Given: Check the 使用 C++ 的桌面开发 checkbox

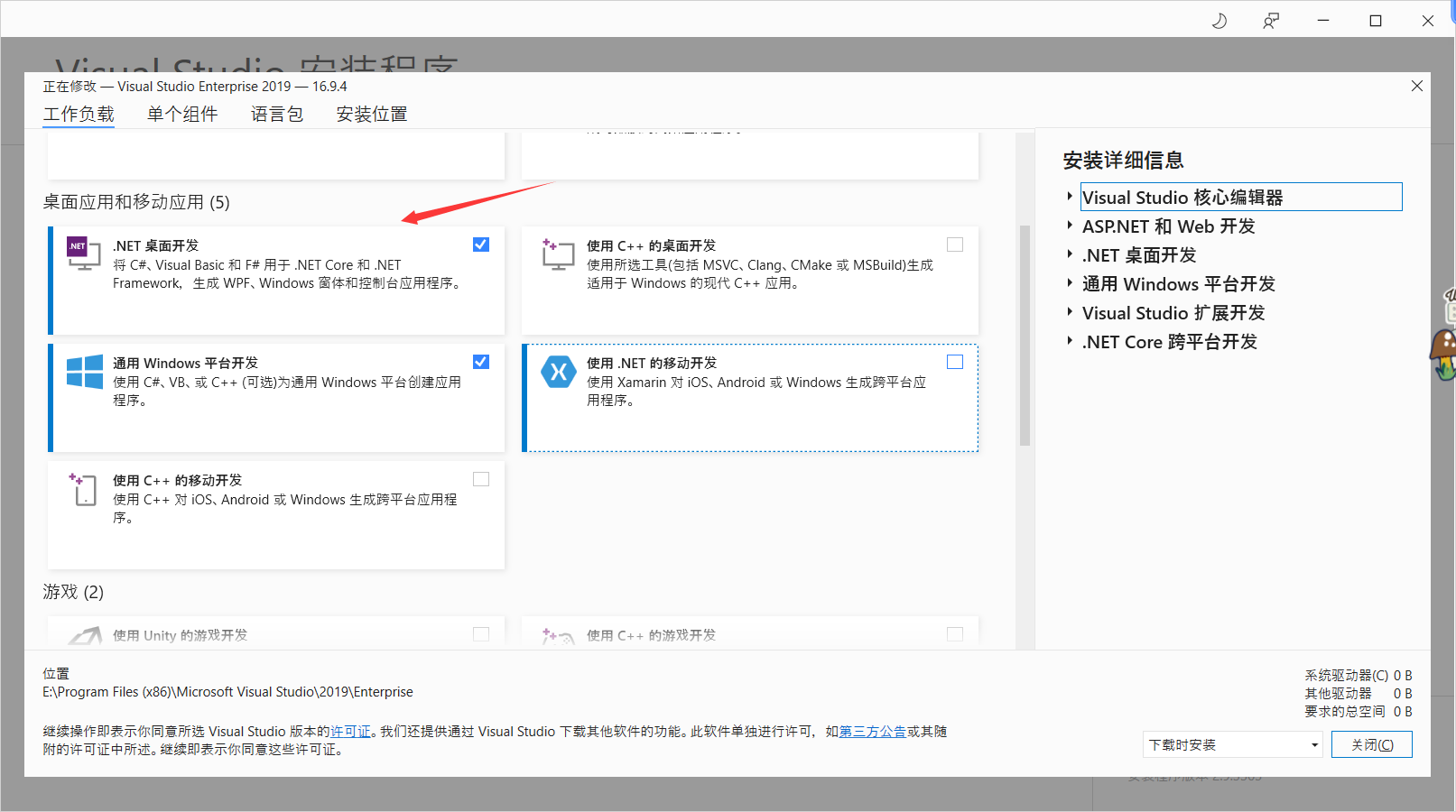Looking at the screenshot, I should pyautogui.click(x=955, y=245).
